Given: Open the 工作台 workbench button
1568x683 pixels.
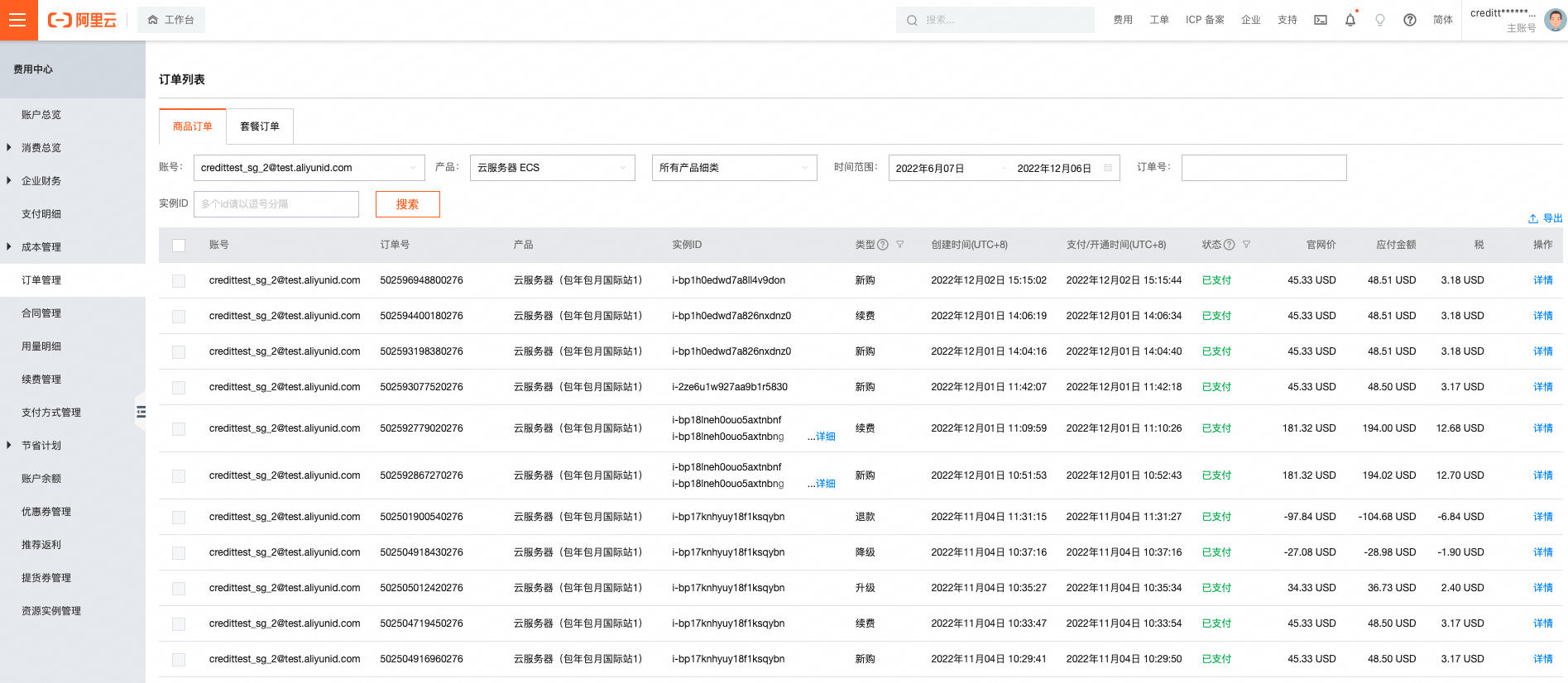Looking at the screenshot, I should click(171, 20).
